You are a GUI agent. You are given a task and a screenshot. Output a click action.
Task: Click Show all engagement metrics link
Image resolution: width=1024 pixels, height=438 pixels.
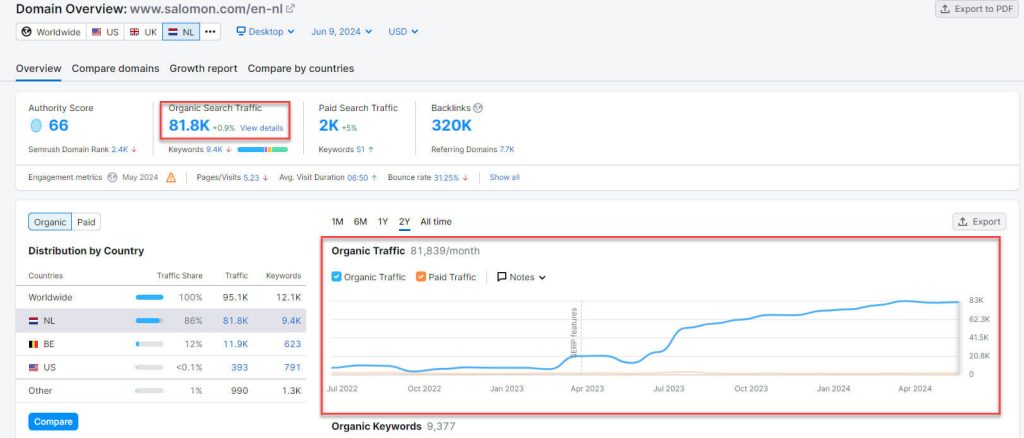point(505,177)
